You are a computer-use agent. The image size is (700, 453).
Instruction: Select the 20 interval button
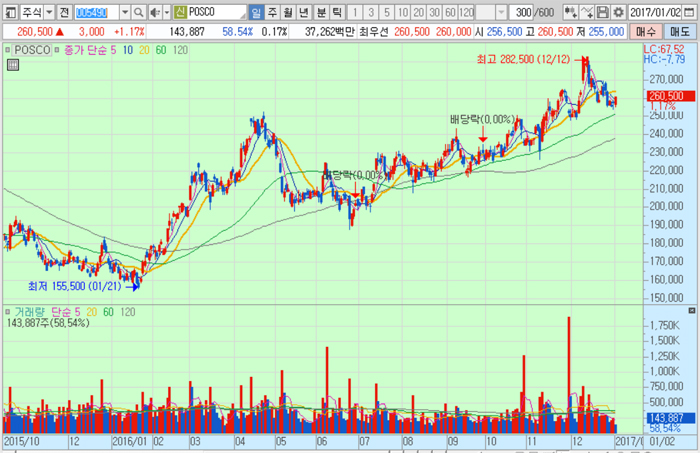click(x=418, y=12)
